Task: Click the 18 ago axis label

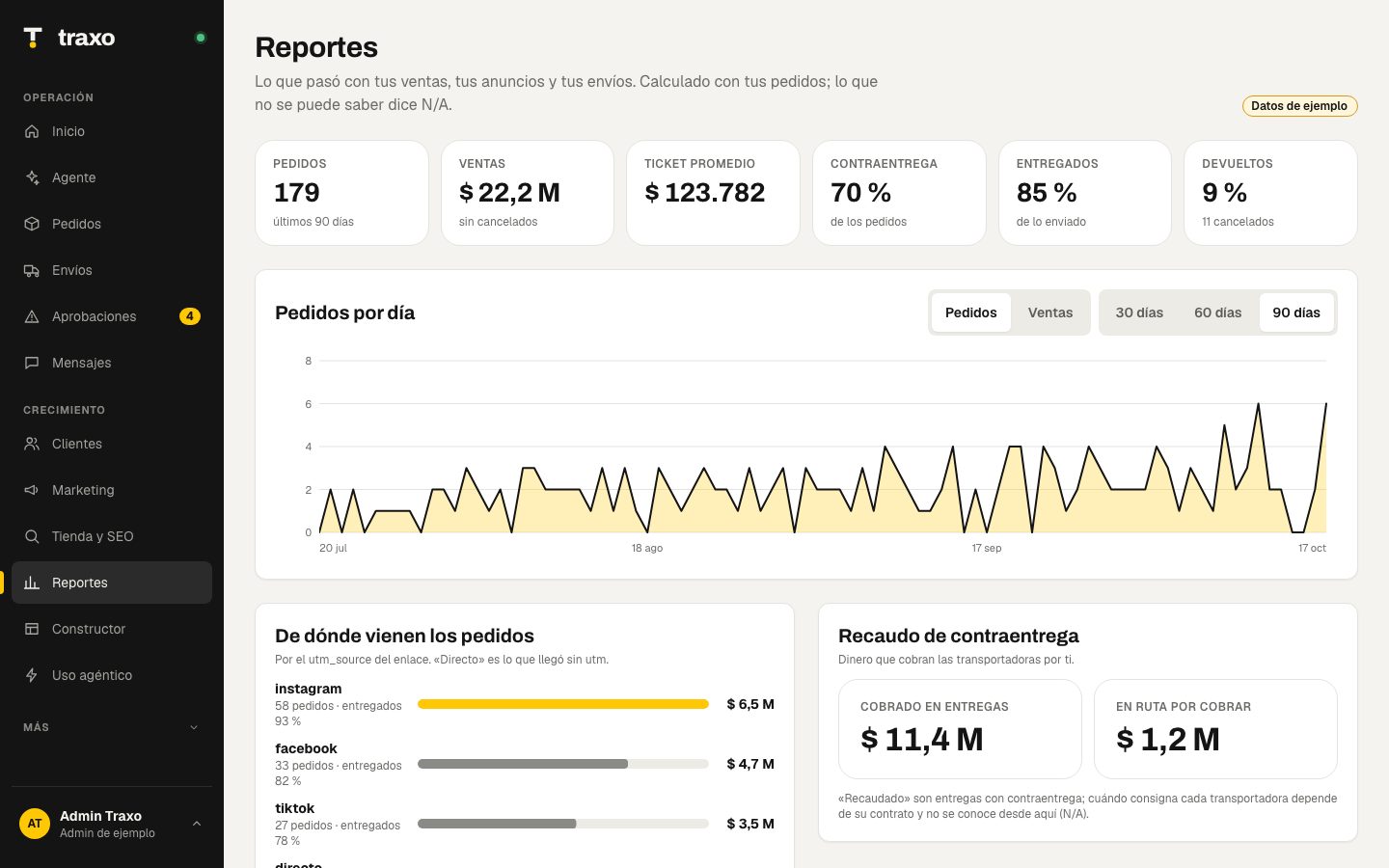Action: (647, 548)
